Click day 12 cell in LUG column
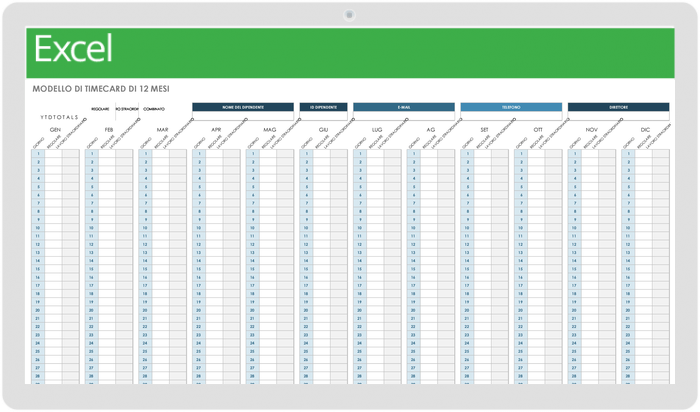Image resolution: width=700 pixels, height=412 pixels. (x=359, y=244)
